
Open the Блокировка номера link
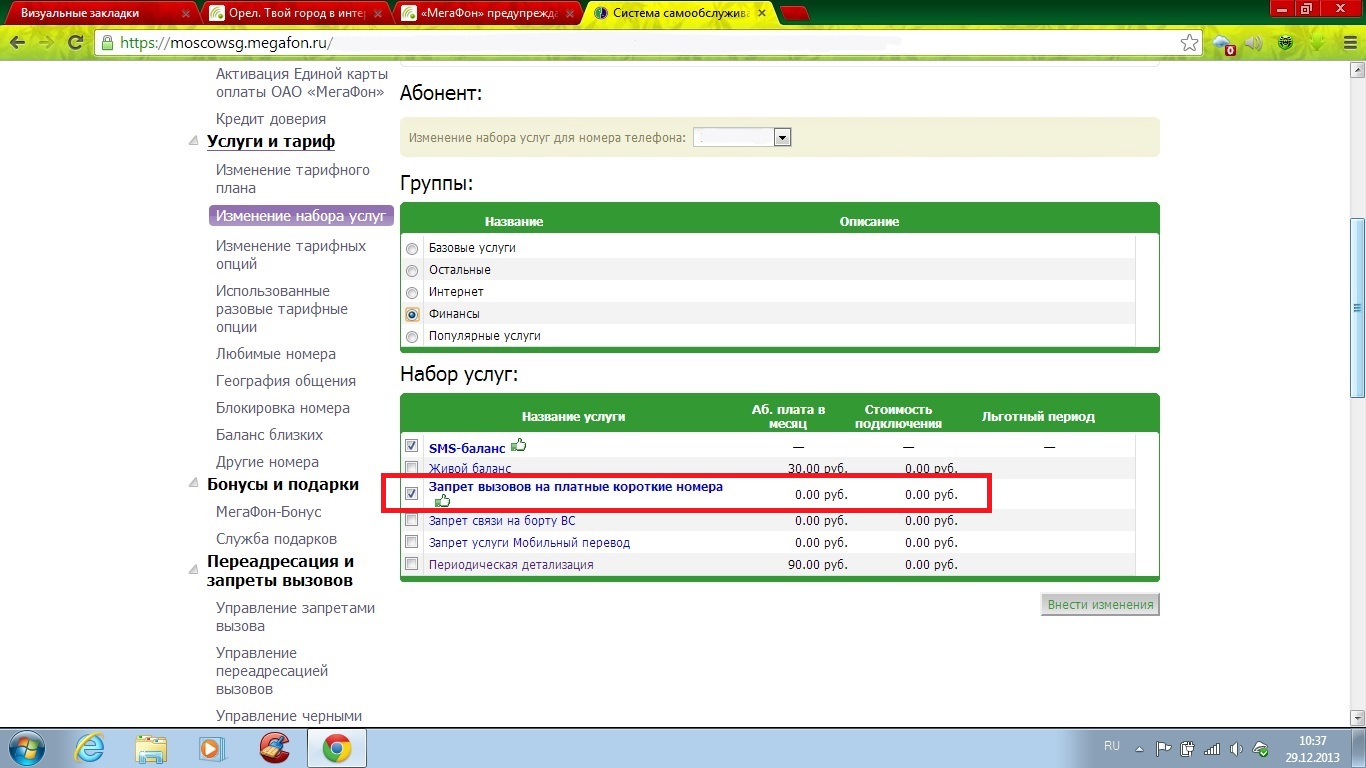pyautogui.click(x=283, y=408)
